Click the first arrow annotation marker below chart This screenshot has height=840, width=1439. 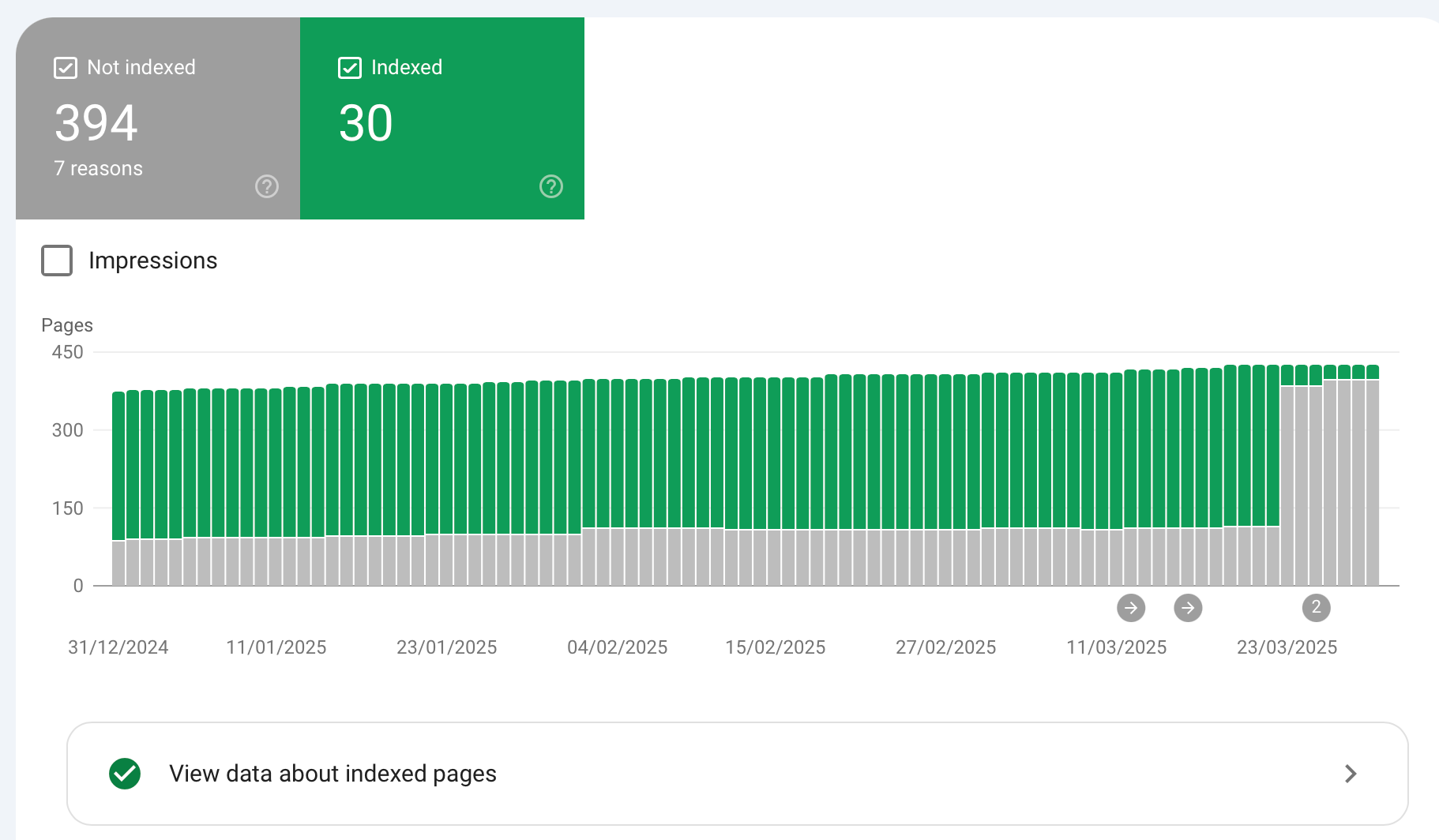click(x=1131, y=608)
